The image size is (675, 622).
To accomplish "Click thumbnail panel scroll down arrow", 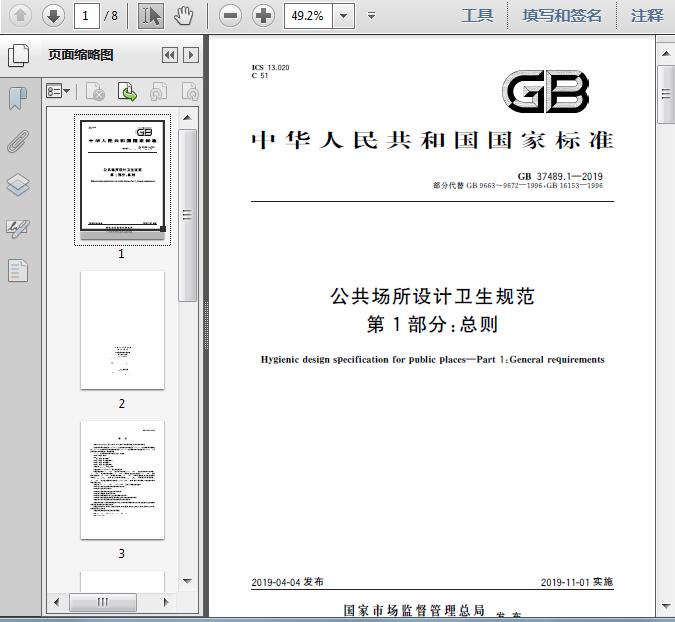I will click(187, 581).
